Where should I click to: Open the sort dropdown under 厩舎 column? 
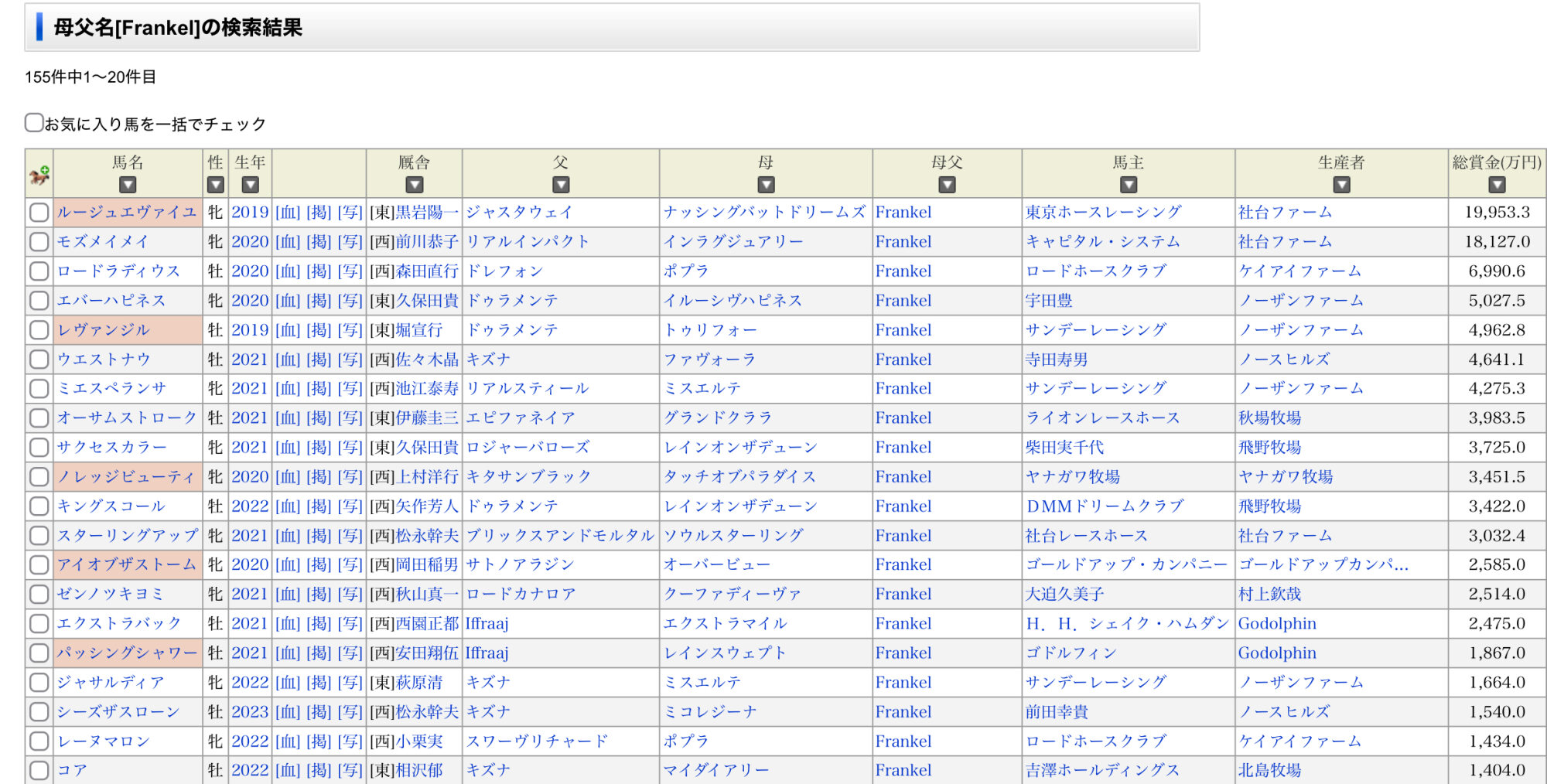[x=415, y=185]
